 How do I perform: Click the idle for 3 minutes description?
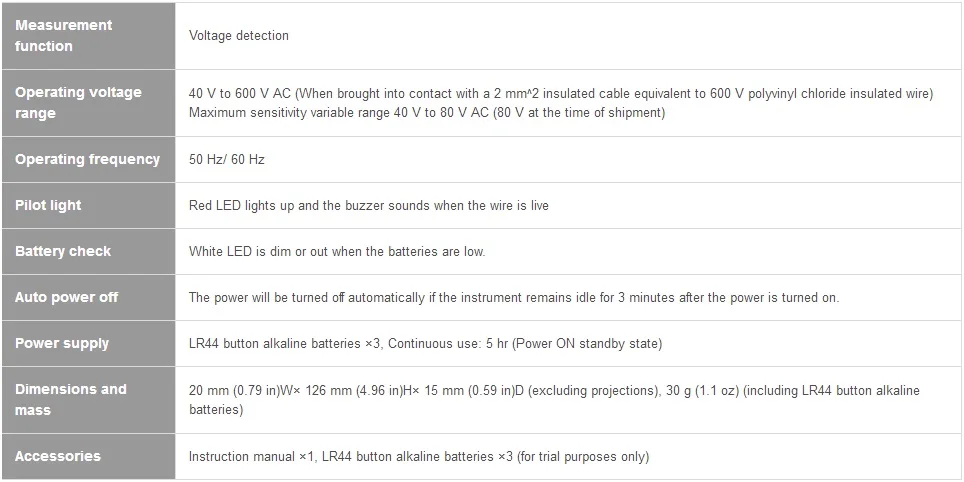(x=514, y=298)
